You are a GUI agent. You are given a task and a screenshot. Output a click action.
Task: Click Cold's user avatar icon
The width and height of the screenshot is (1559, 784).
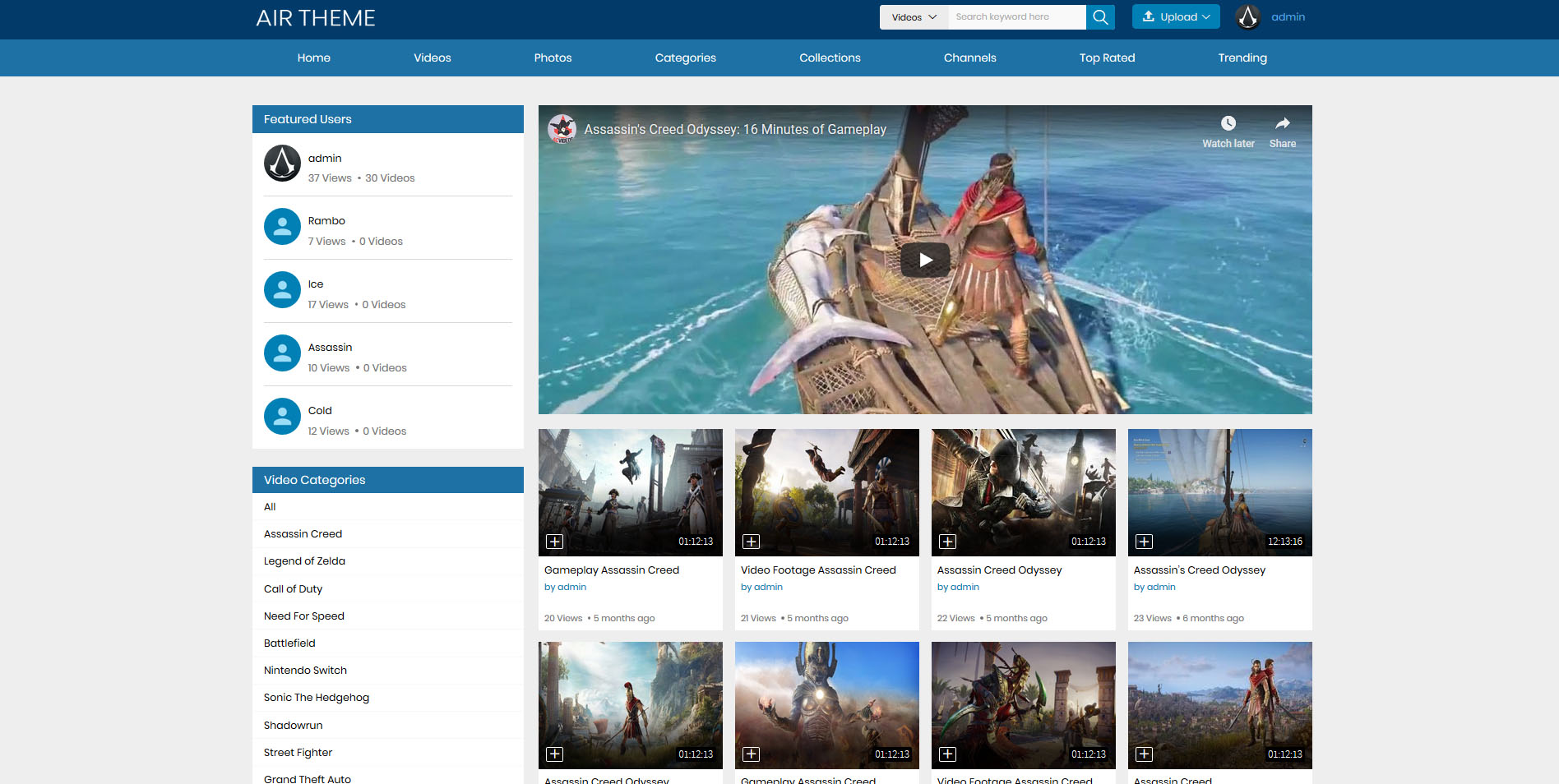(x=282, y=416)
